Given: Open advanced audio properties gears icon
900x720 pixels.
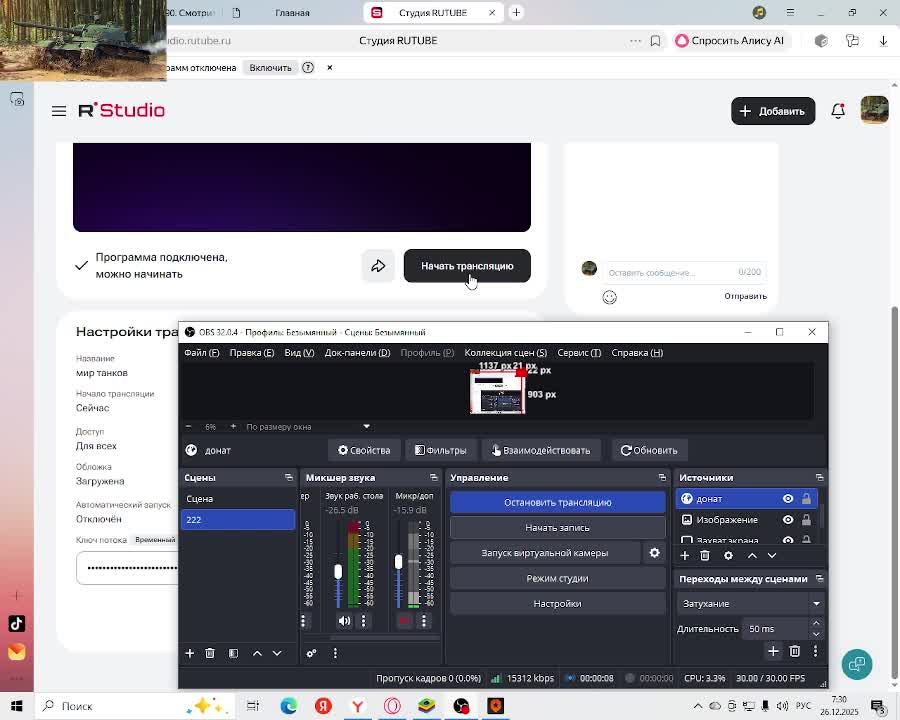Looking at the screenshot, I should tap(311, 653).
